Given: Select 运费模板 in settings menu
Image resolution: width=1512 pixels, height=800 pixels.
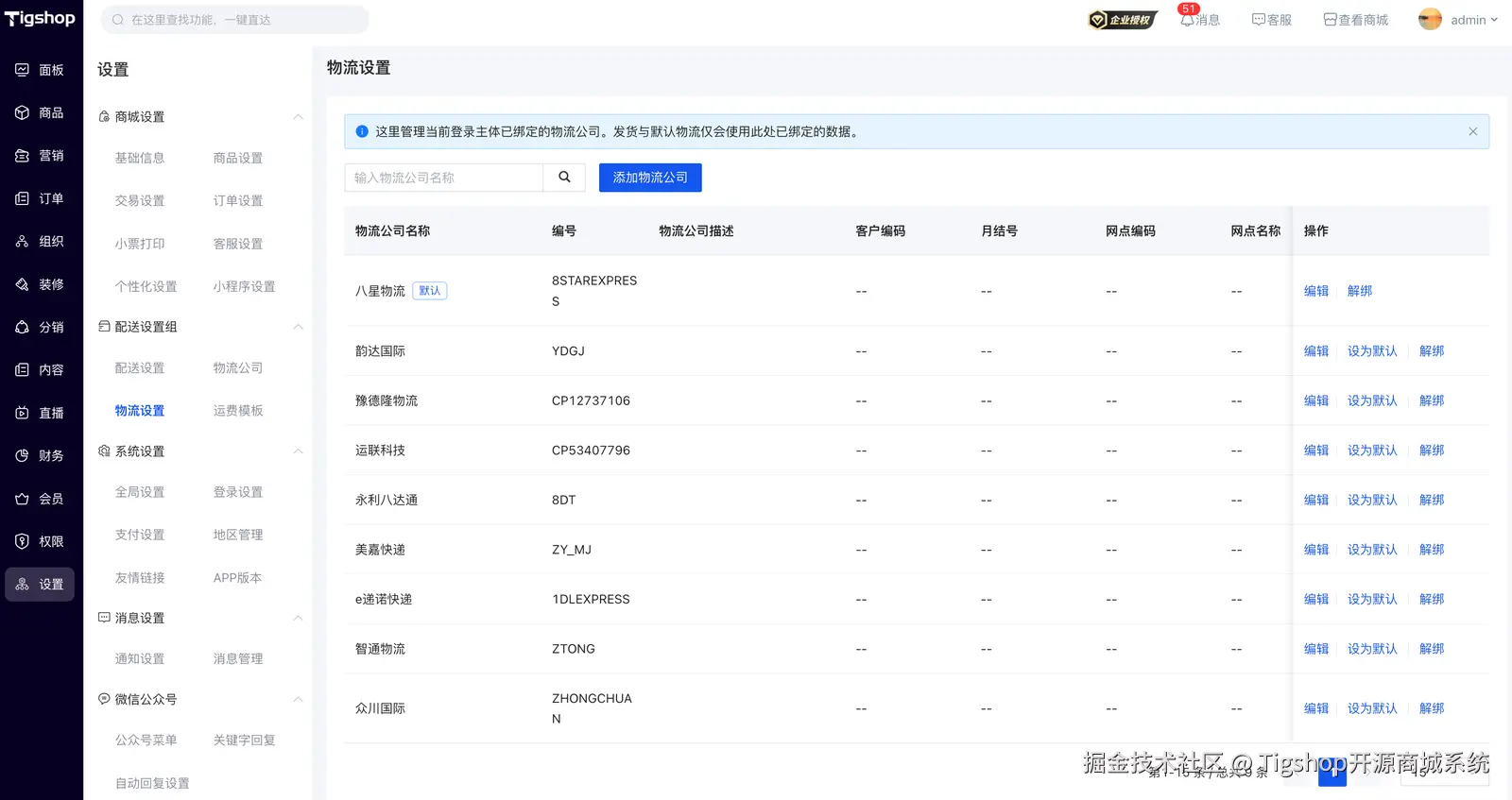Looking at the screenshot, I should (x=238, y=410).
